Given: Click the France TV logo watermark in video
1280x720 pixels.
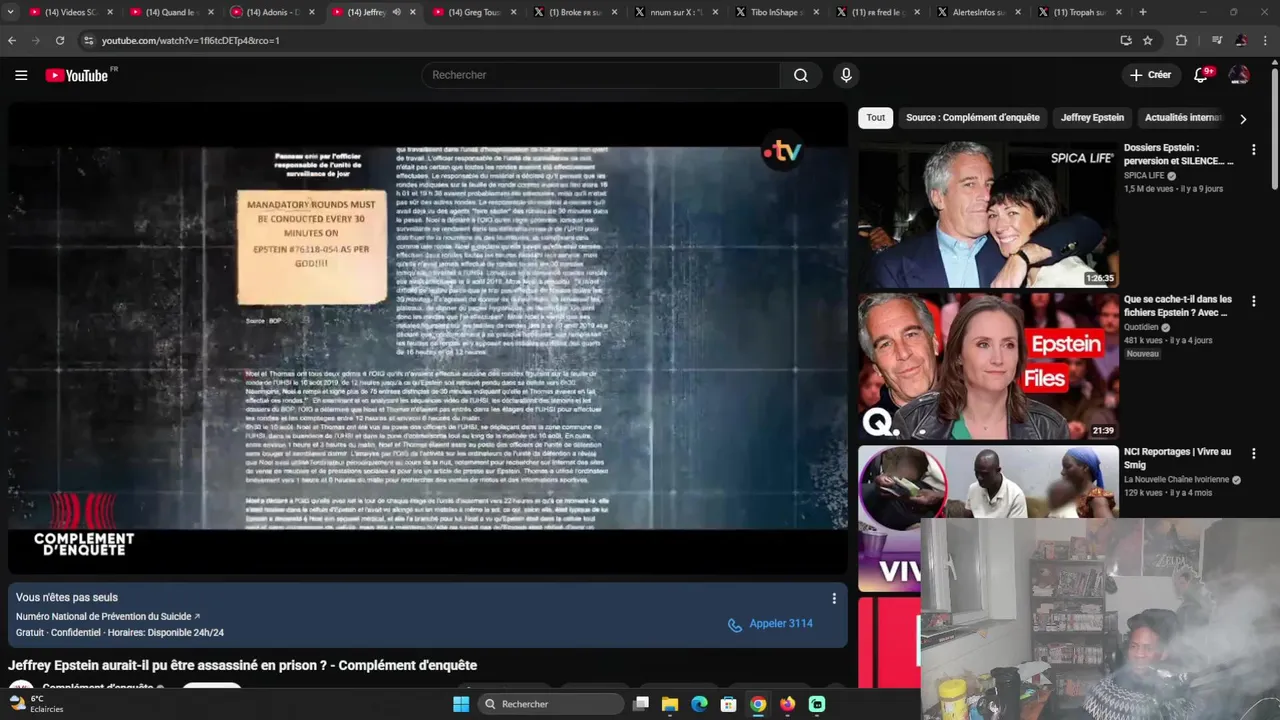Looking at the screenshot, I should (x=782, y=152).
